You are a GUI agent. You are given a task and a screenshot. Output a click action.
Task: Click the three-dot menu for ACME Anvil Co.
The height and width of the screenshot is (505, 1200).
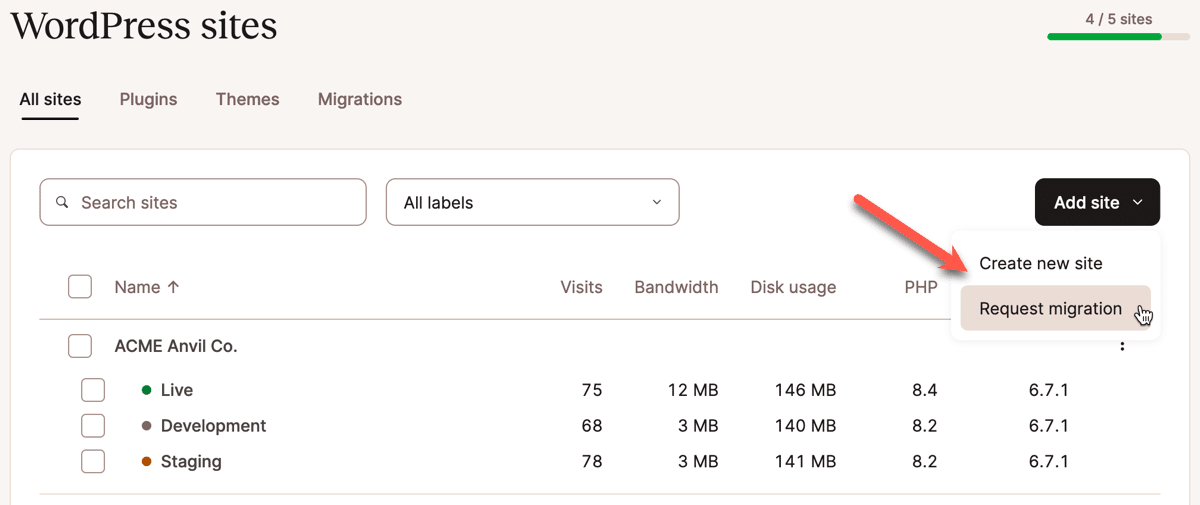[1123, 346]
